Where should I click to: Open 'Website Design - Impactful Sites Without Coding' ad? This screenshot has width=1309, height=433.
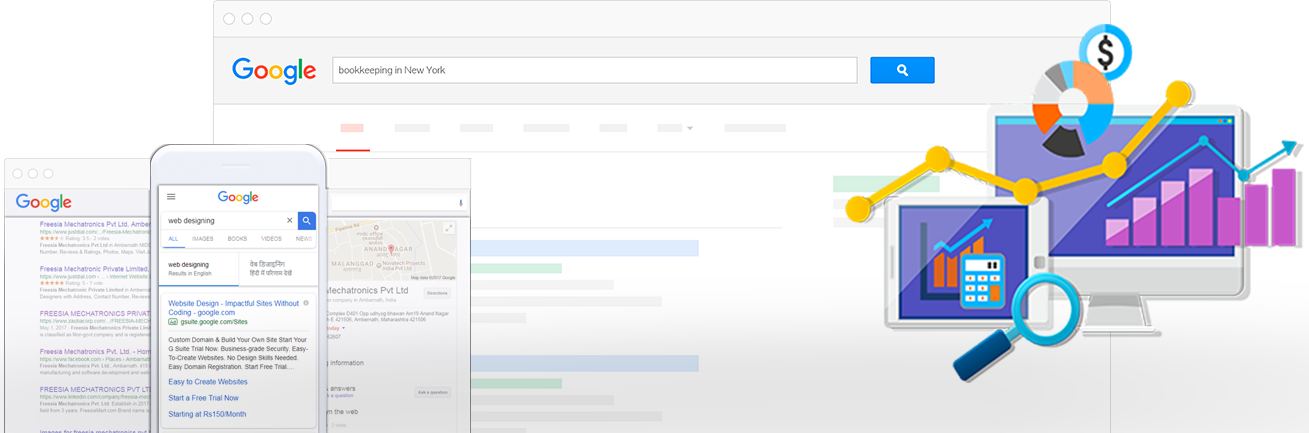coord(234,307)
